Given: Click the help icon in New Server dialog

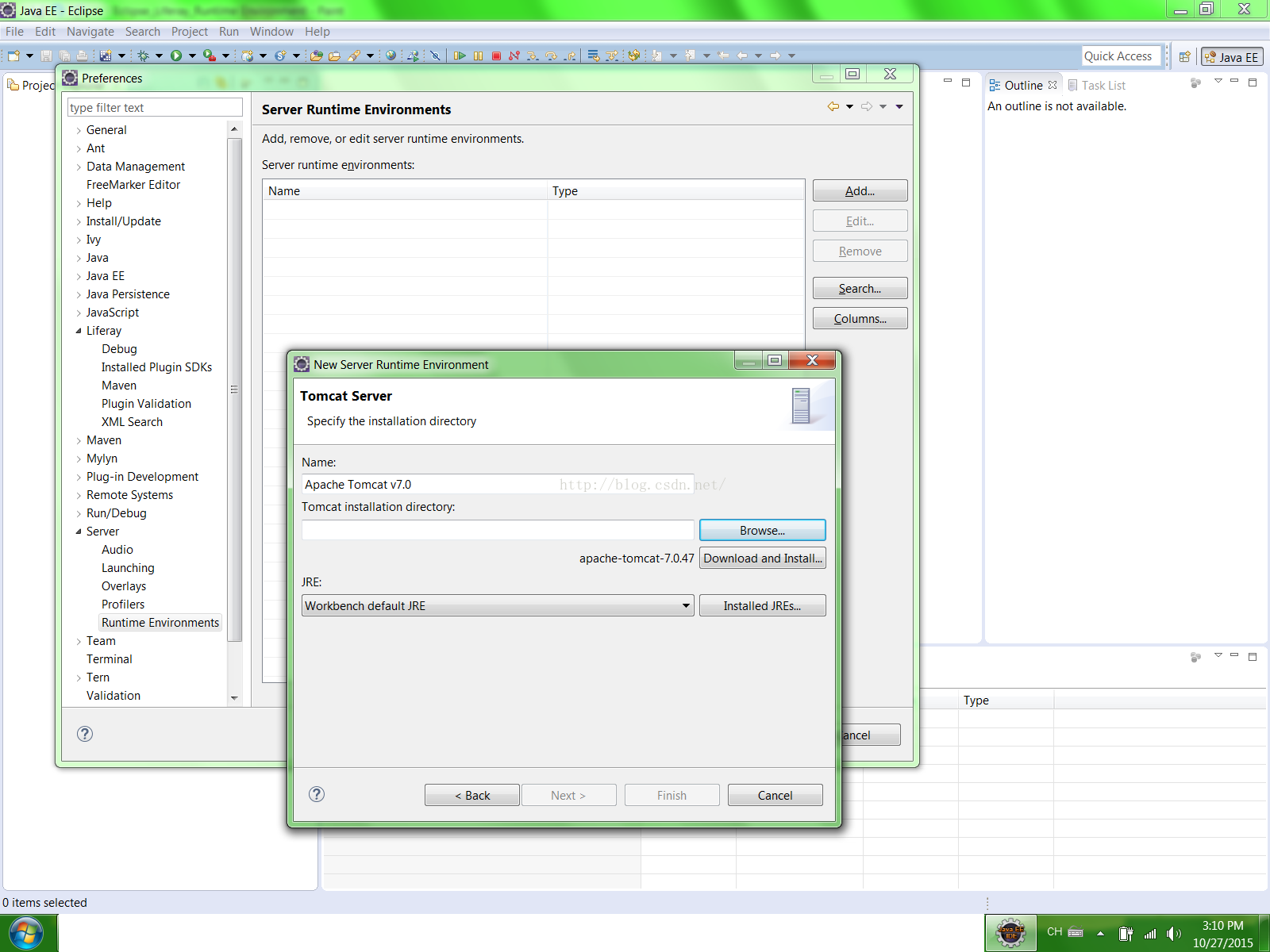Looking at the screenshot, I should tap(317, 794).
